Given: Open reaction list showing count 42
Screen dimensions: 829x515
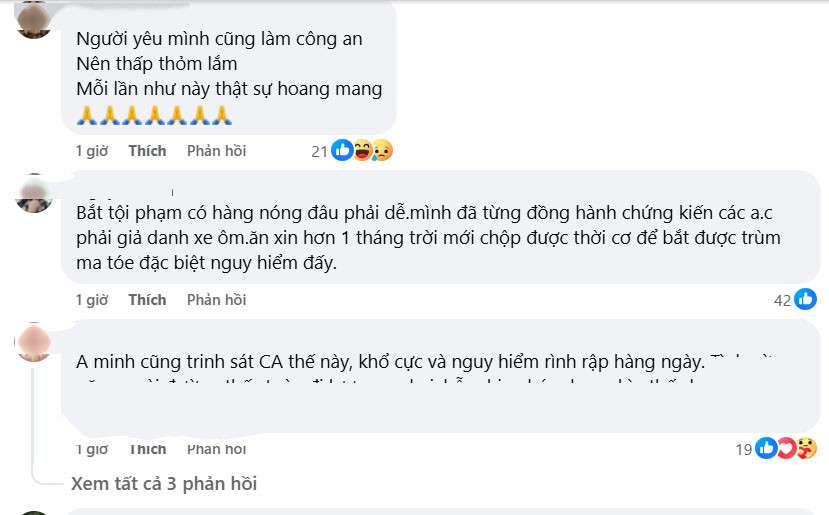Looking at the screenshot, I should pyautogui.click(x=782, y=299).
